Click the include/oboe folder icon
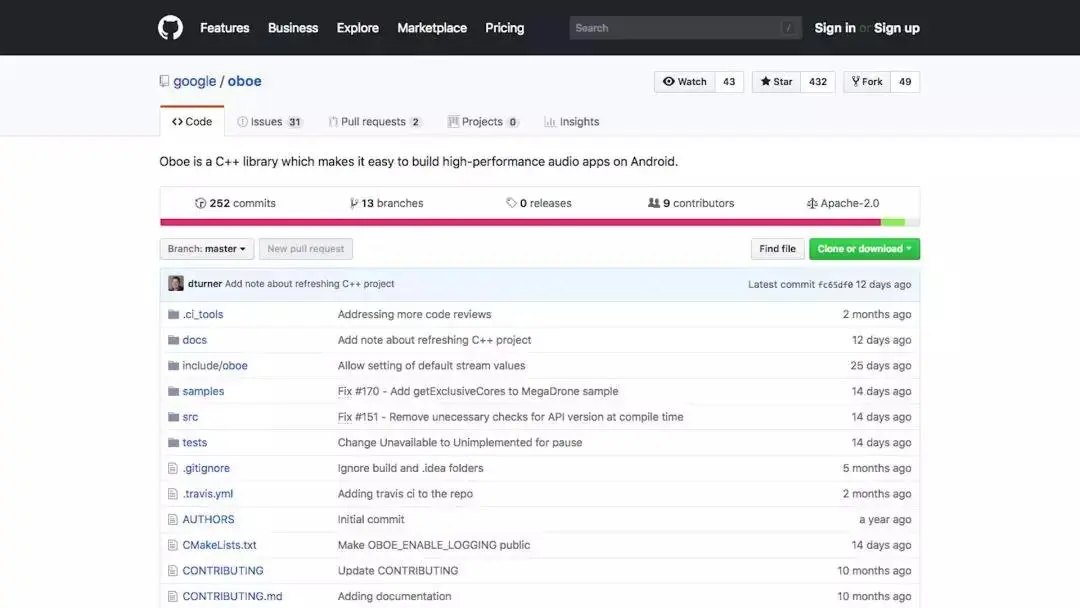1080x608 pixels. point(173,366)
